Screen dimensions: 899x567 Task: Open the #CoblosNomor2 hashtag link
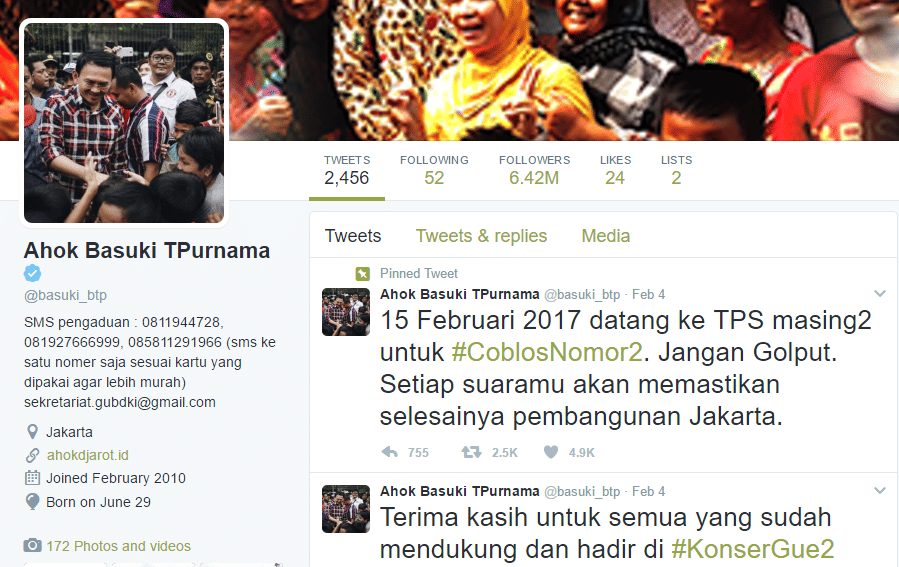pyautogui.click(x=547, y=352)
